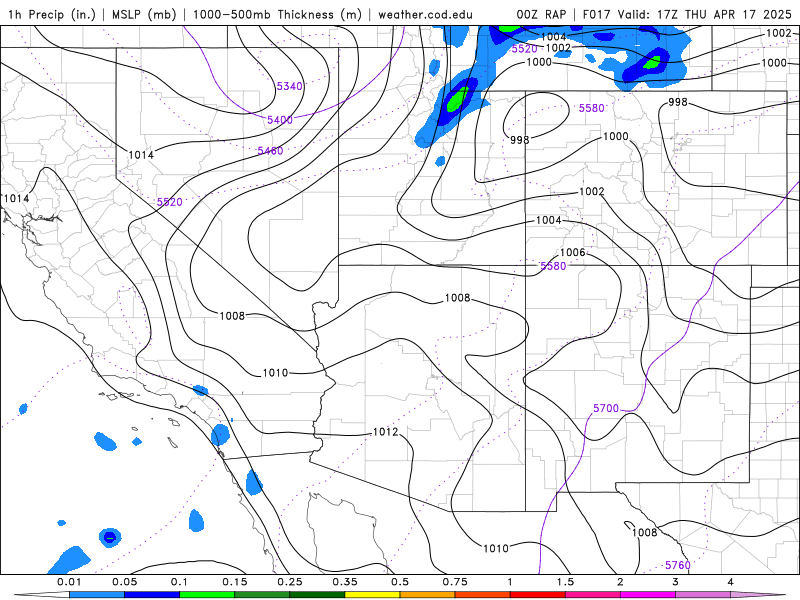Click the '0.15' legend value
800x600 pixels.
tap(235, 582)
